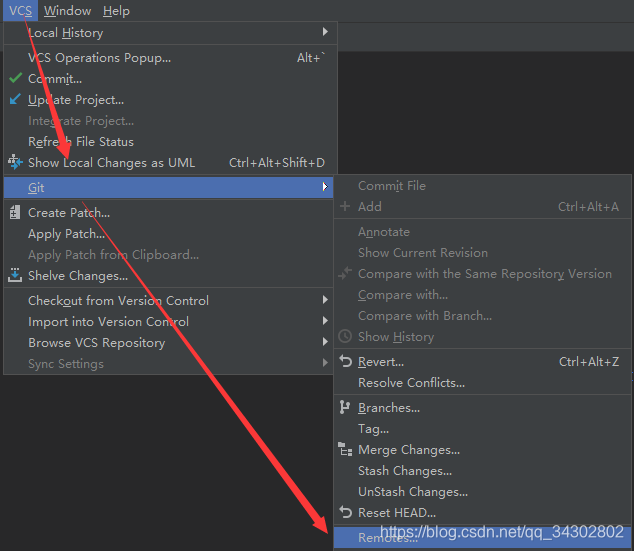Select Checkout from Version Control

pos(168,300)
